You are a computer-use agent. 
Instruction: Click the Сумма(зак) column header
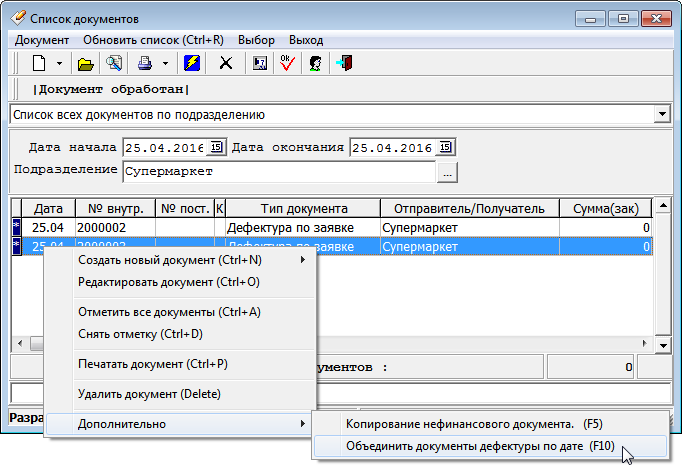[605, 208]
